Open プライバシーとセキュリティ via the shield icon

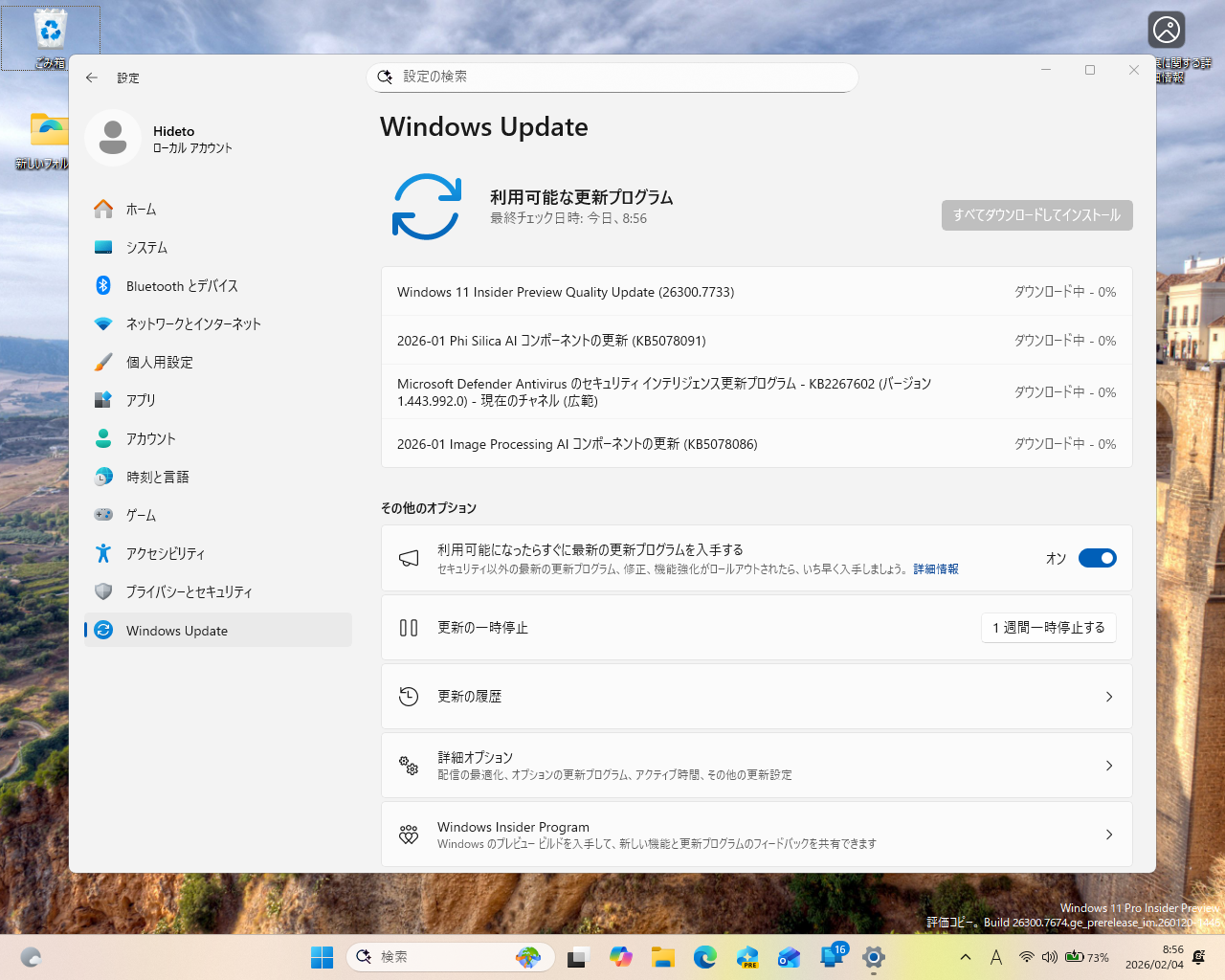click(x=103, y=591)
